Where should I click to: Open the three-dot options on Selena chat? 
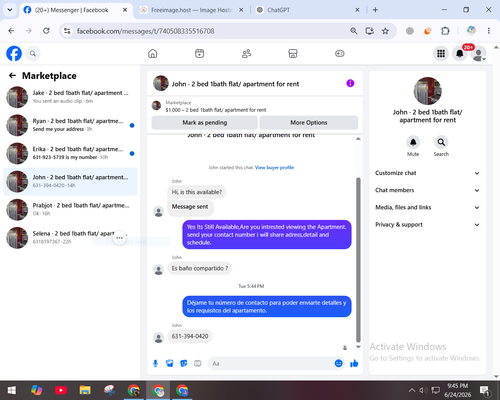[119, 238]
